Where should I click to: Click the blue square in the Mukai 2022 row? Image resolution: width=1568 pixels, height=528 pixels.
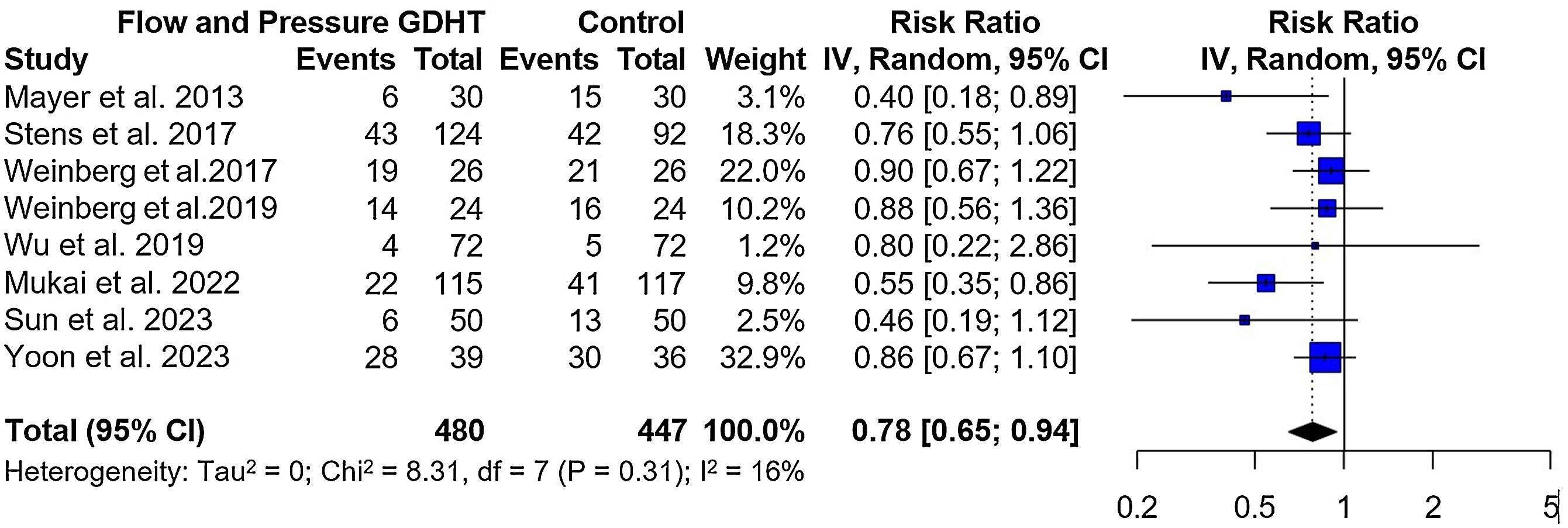coord(1266,283)
